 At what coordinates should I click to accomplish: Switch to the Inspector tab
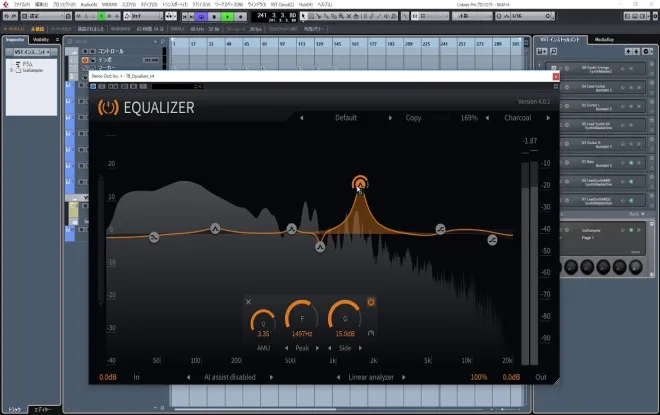(15, 40)
